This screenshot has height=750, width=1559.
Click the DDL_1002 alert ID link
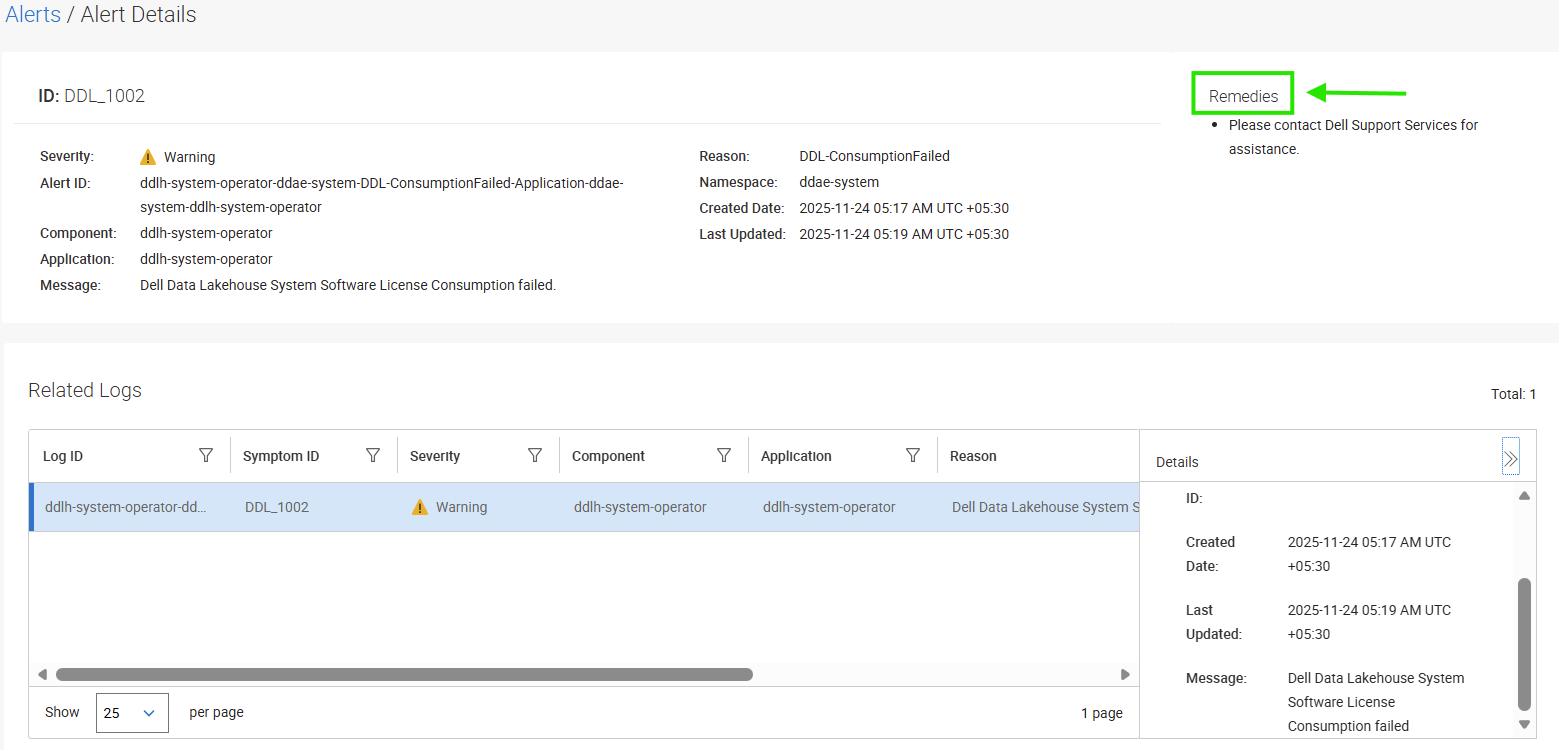(104, 96)
